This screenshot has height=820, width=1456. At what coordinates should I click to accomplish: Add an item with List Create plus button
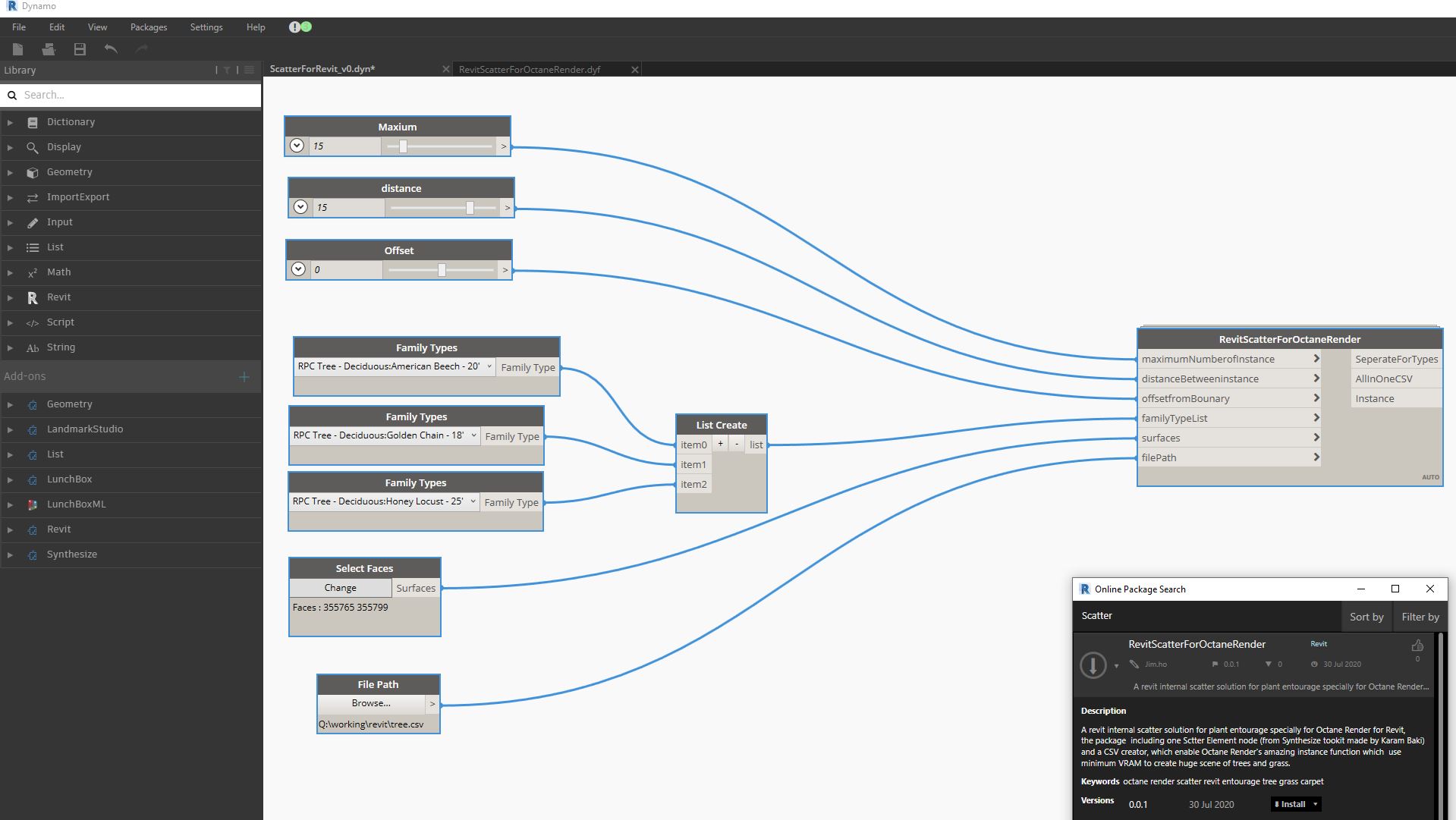(x=720, y=444)
